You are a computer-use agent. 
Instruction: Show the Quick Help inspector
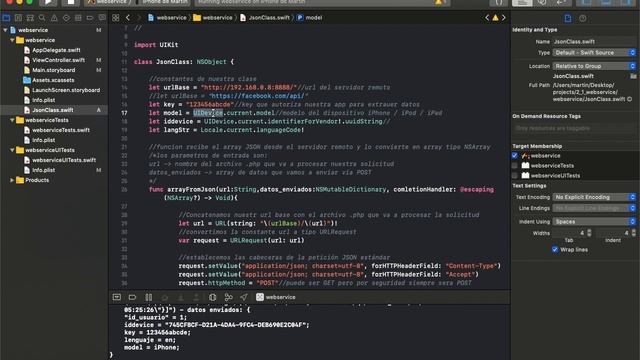583,18
